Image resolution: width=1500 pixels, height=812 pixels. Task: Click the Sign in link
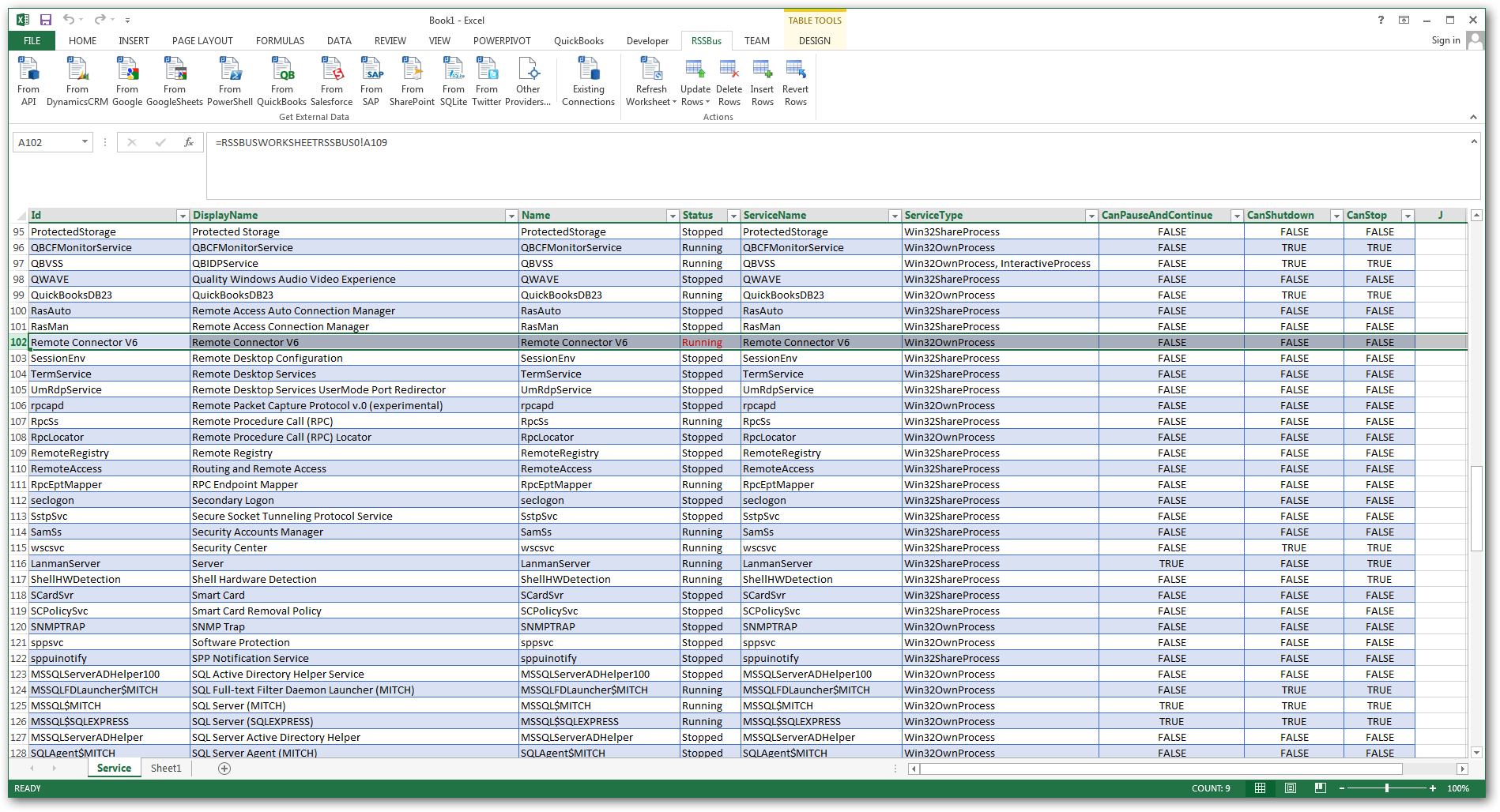point(1445,41)
